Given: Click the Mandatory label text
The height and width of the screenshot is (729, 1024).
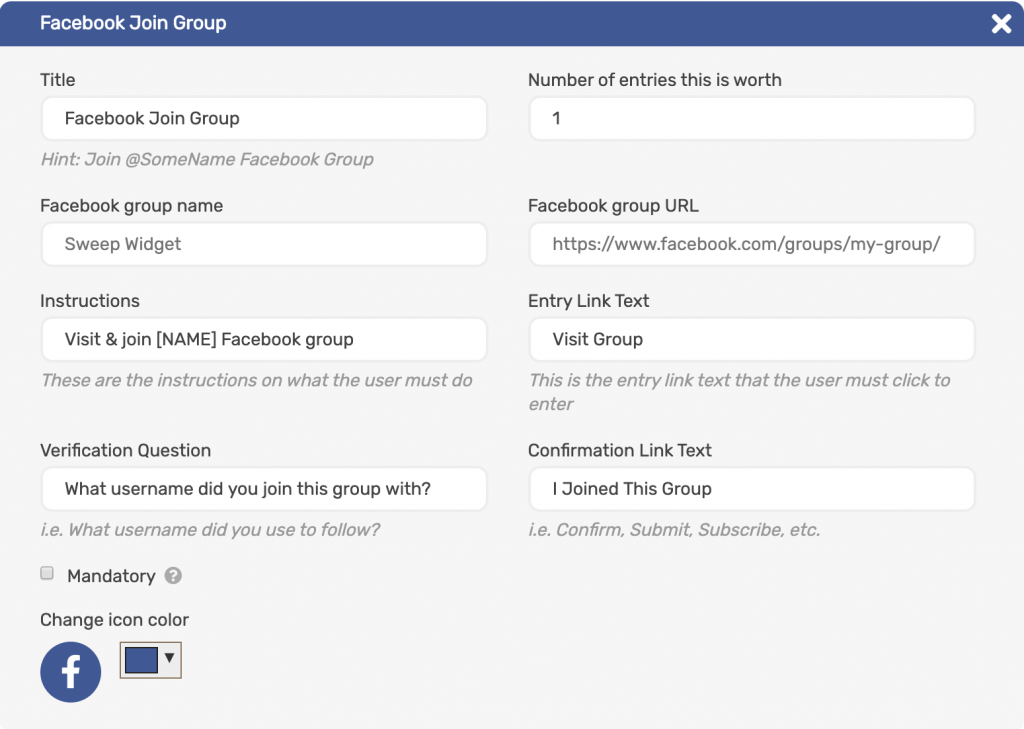Looking at the screenshot, I should (111, 576).
